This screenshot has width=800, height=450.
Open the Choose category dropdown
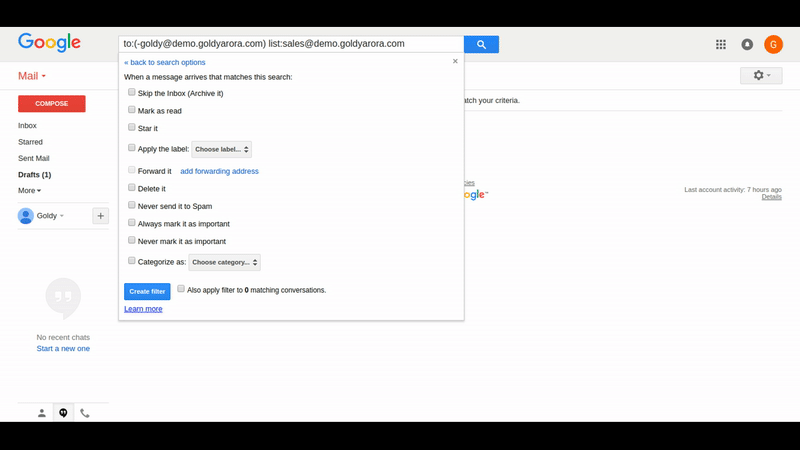(224, 262)
